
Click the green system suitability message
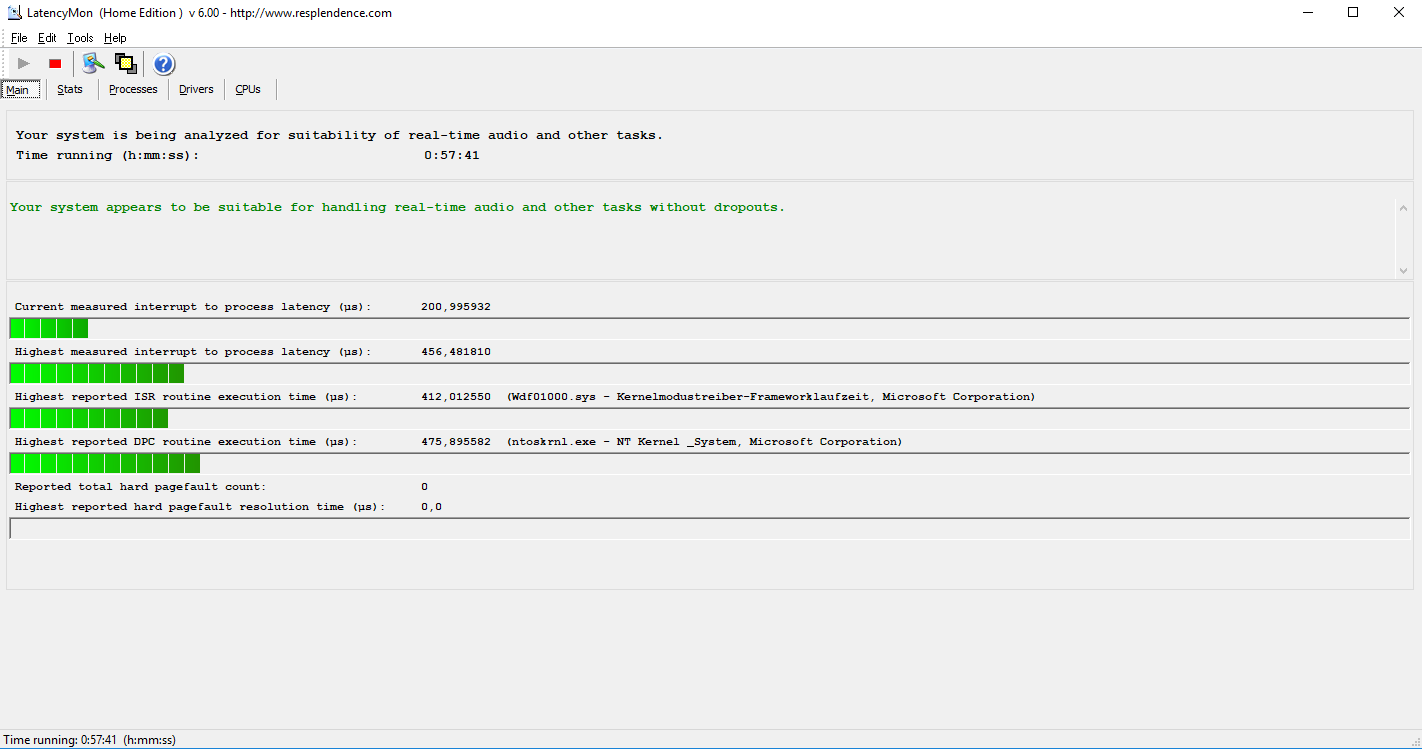(x=397, y=207)
